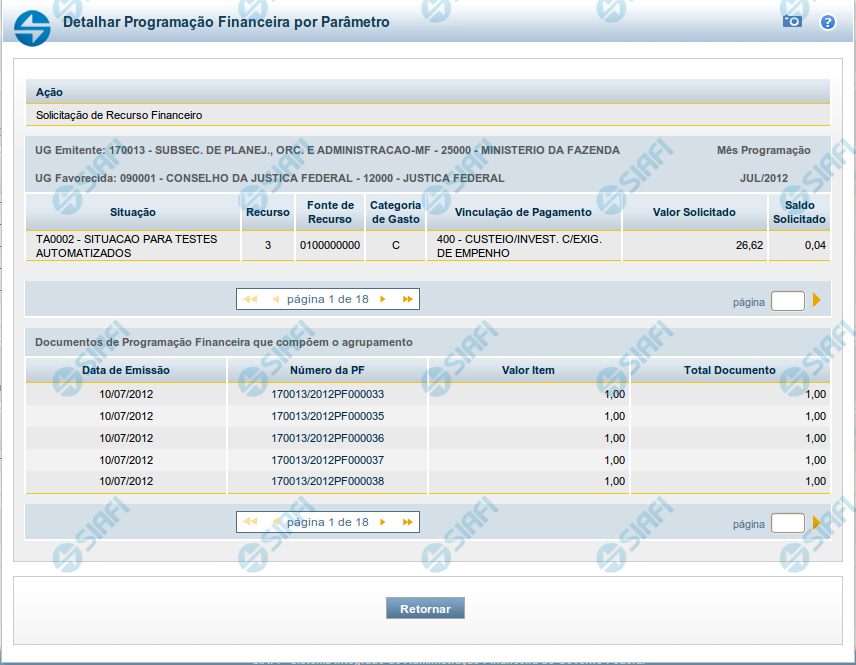The image size is (856, 665).
Task: Focus the lower page number input field
Action: [787, 523]
